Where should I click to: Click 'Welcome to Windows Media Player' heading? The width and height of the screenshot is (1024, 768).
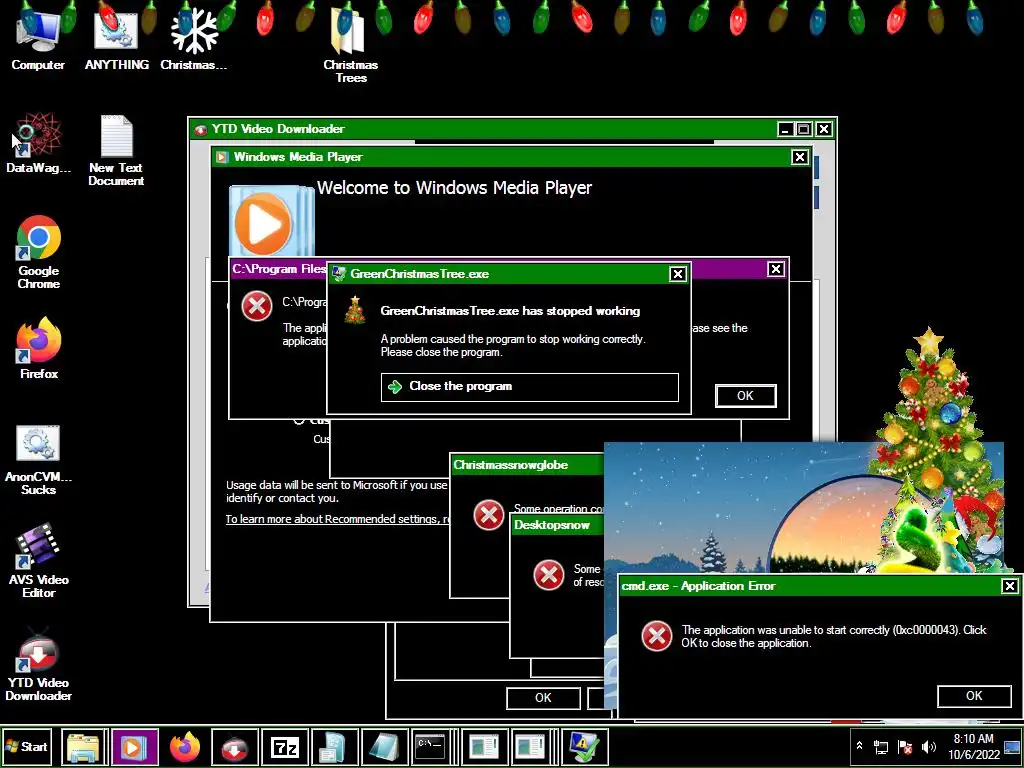455,188
